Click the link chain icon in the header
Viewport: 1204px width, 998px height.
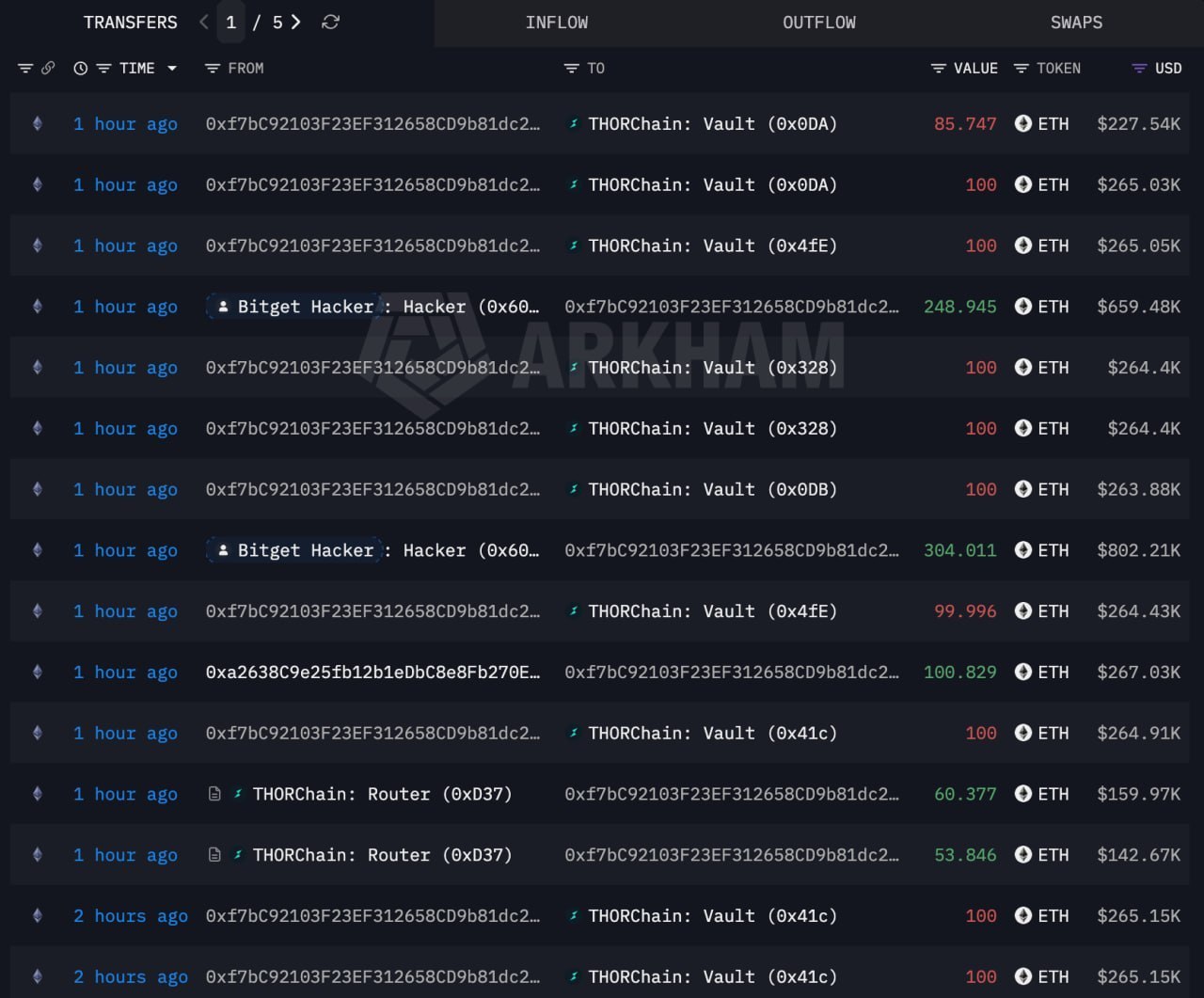coord(48,69)
